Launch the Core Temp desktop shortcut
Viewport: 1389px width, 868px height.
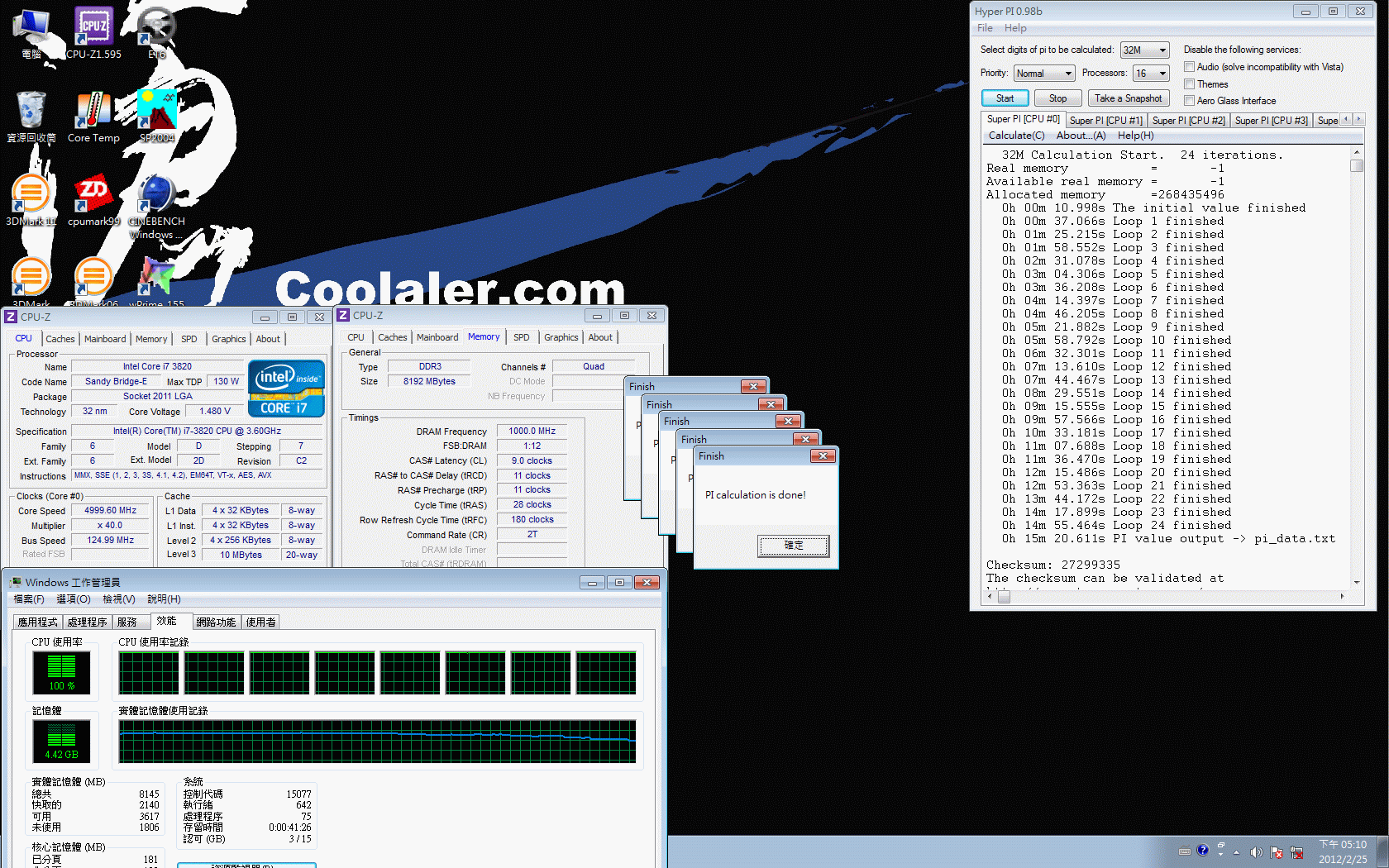[x=93, y=116]
